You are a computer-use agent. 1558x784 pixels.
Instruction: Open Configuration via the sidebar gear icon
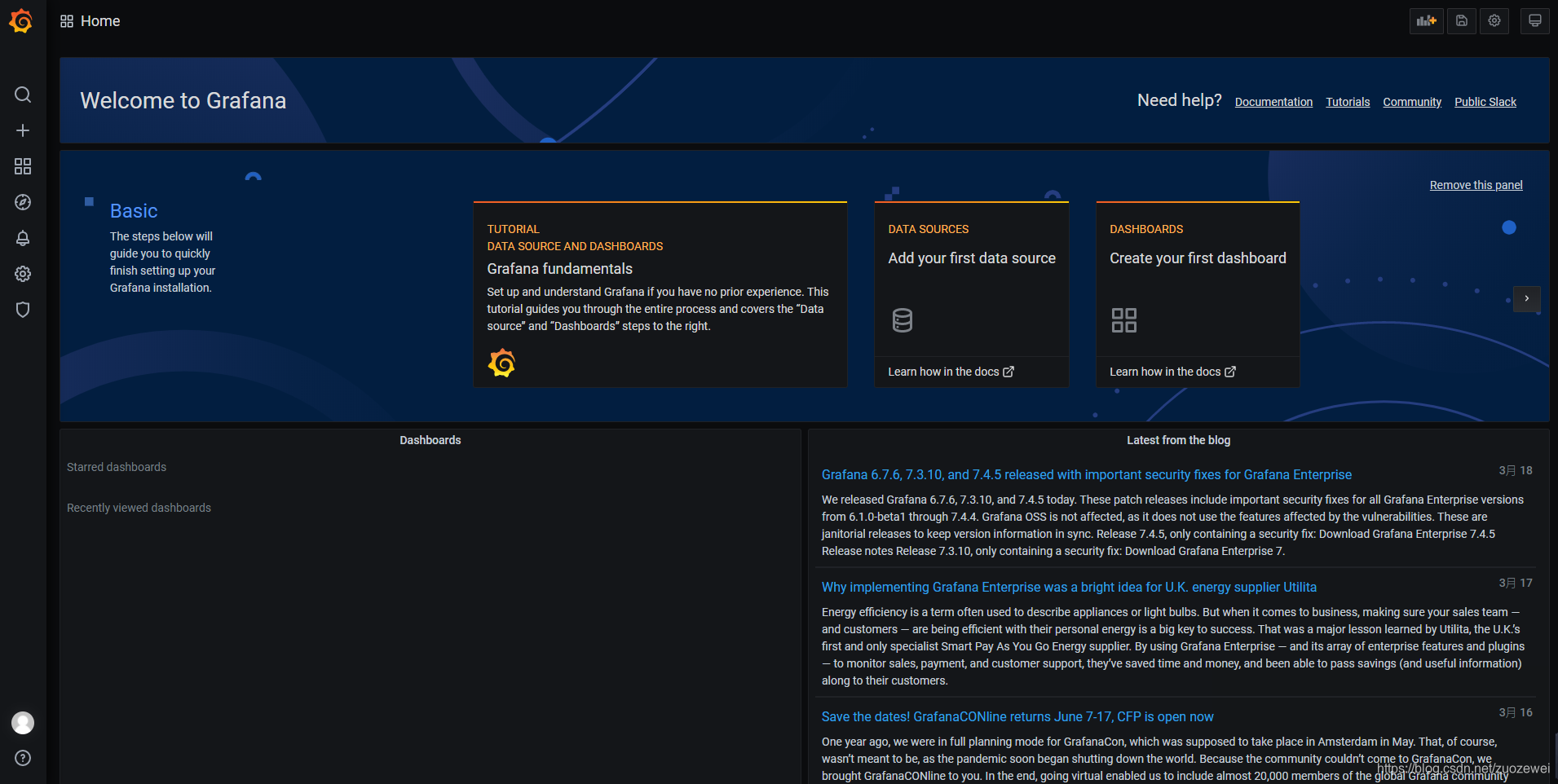pos(23,274)
